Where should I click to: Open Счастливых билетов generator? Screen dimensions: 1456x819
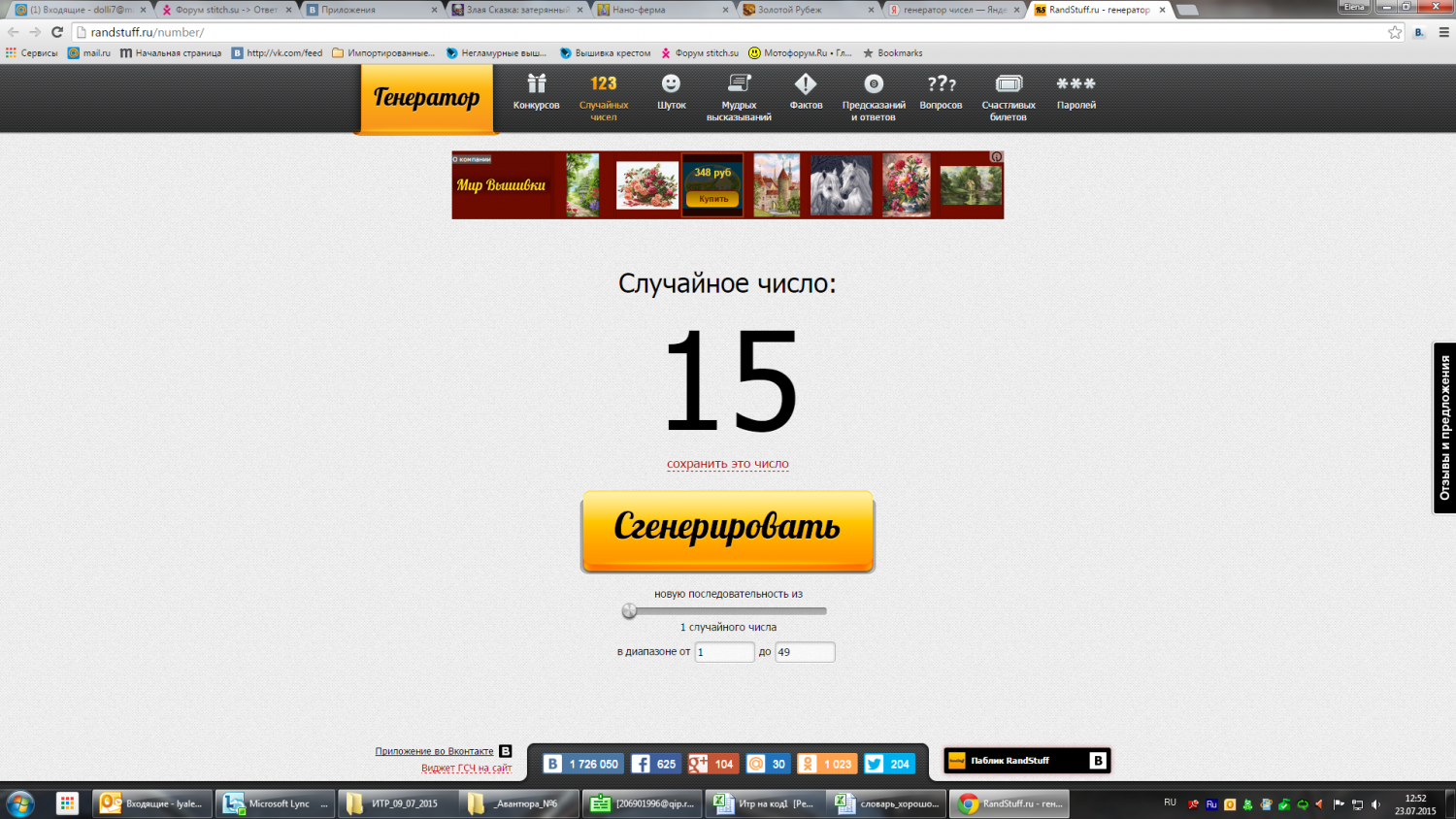pyautogui.click(x=1009, y=85)
